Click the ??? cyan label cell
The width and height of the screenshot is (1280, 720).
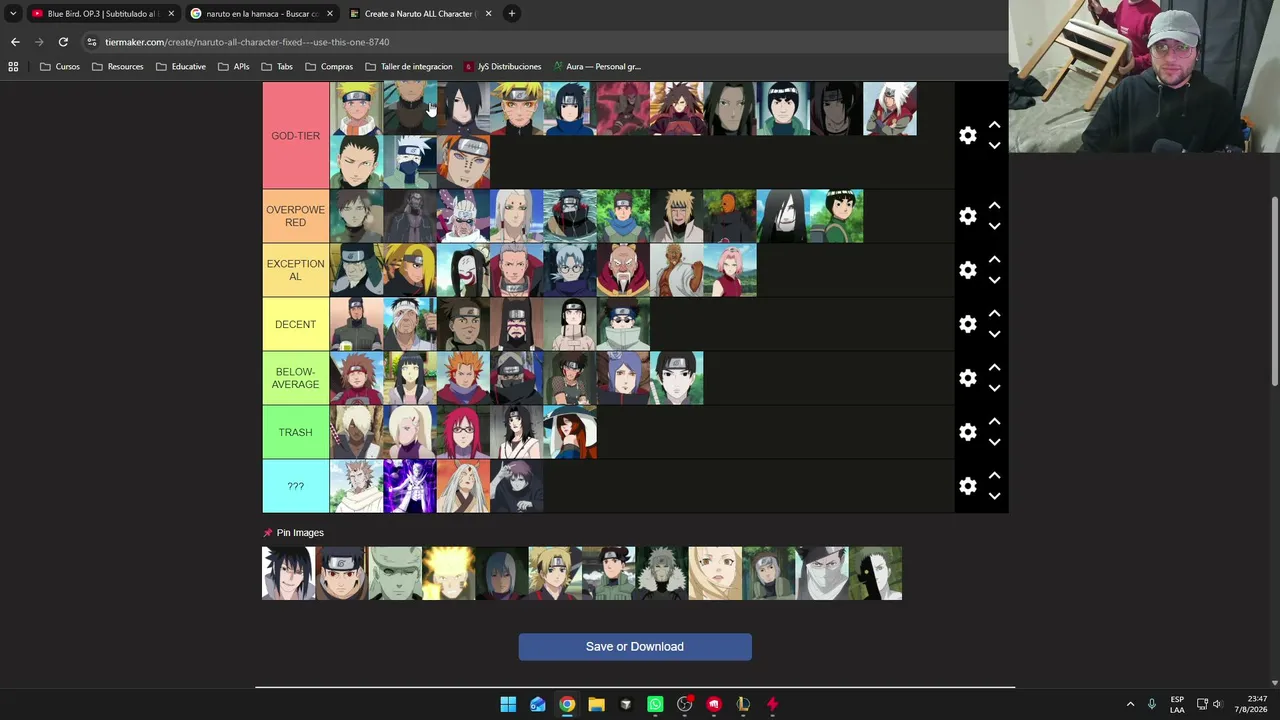(x=296, y=486)
